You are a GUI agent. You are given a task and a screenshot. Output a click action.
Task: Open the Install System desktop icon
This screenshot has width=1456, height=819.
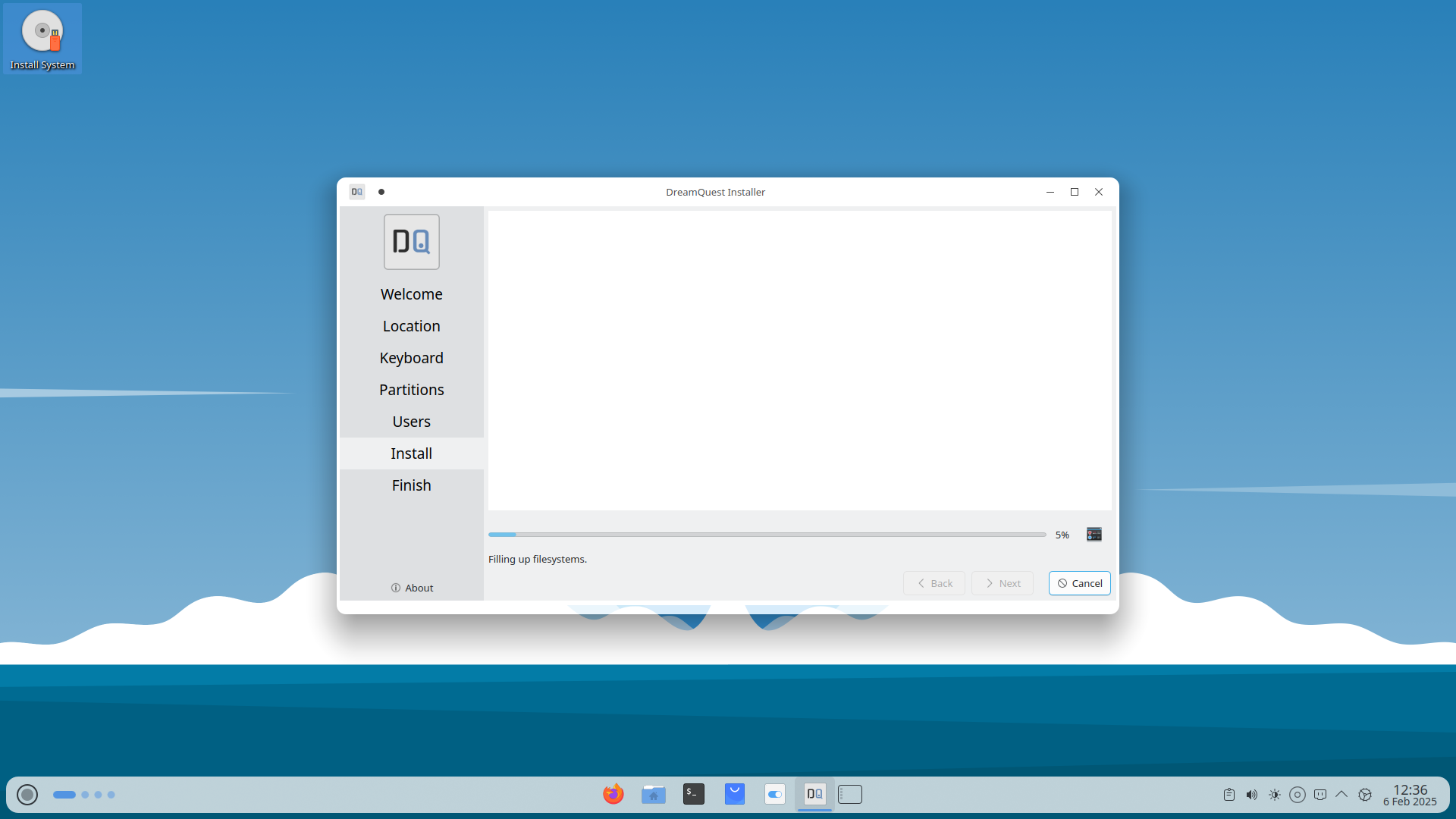(x=42, y=39)
